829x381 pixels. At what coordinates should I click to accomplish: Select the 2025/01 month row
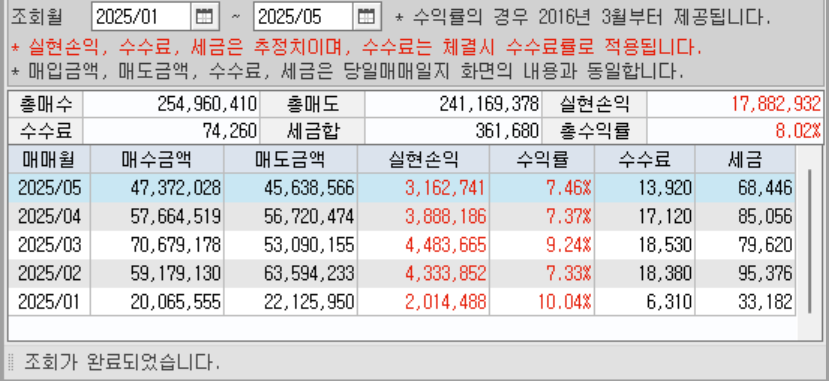[401, 302]
